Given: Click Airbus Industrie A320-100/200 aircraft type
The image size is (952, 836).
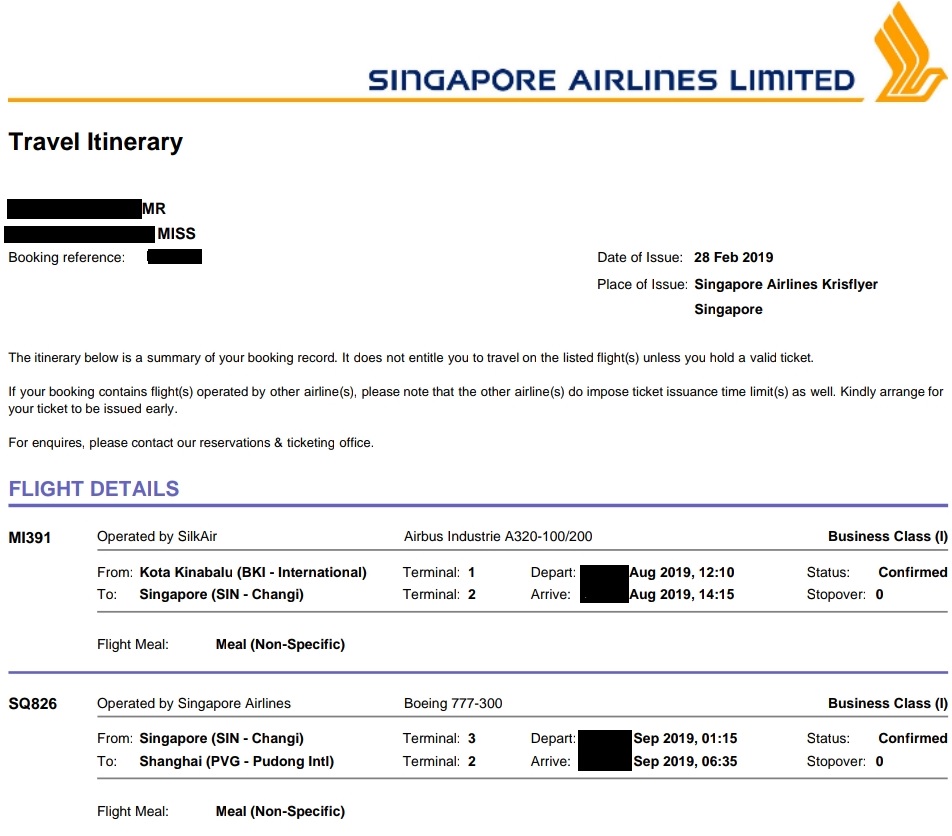Looking at the screenshot, I should tap(498, 537).
